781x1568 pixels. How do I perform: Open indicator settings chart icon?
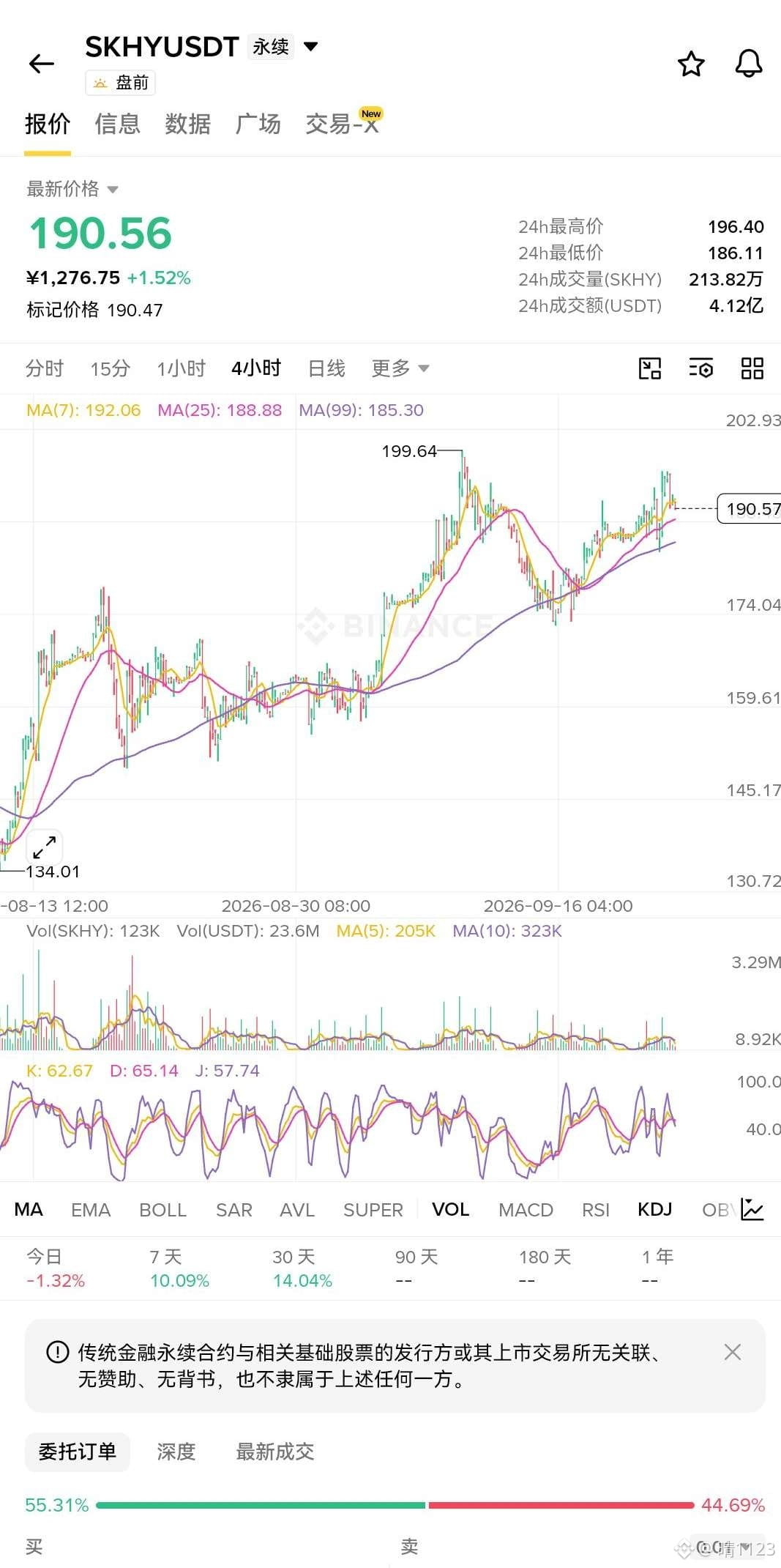coord(752,1209)
